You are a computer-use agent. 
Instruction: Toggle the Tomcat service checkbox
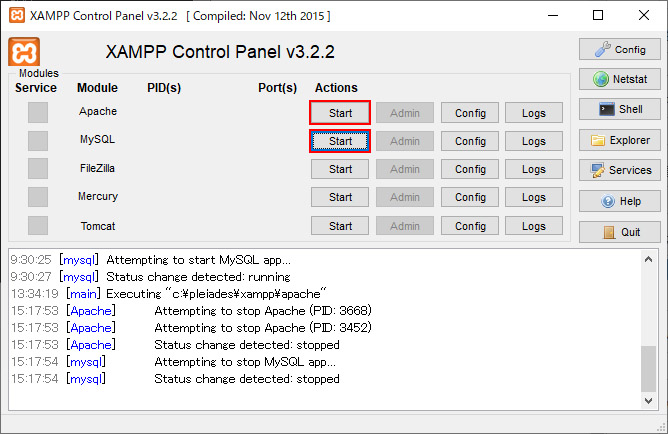pyautogui.click(x=38, y=225)
